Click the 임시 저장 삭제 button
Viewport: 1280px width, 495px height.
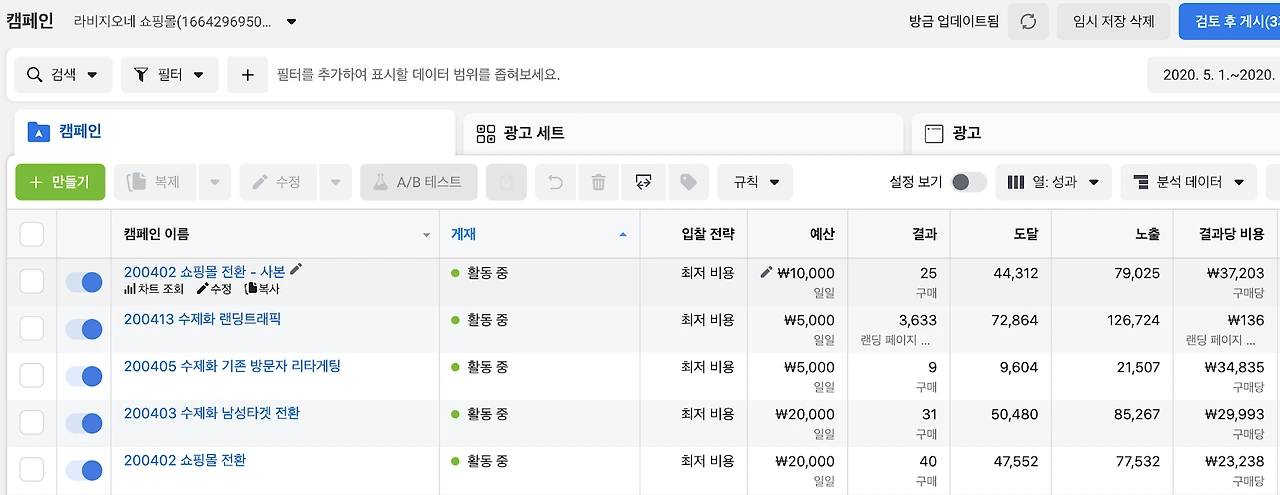1113,21
